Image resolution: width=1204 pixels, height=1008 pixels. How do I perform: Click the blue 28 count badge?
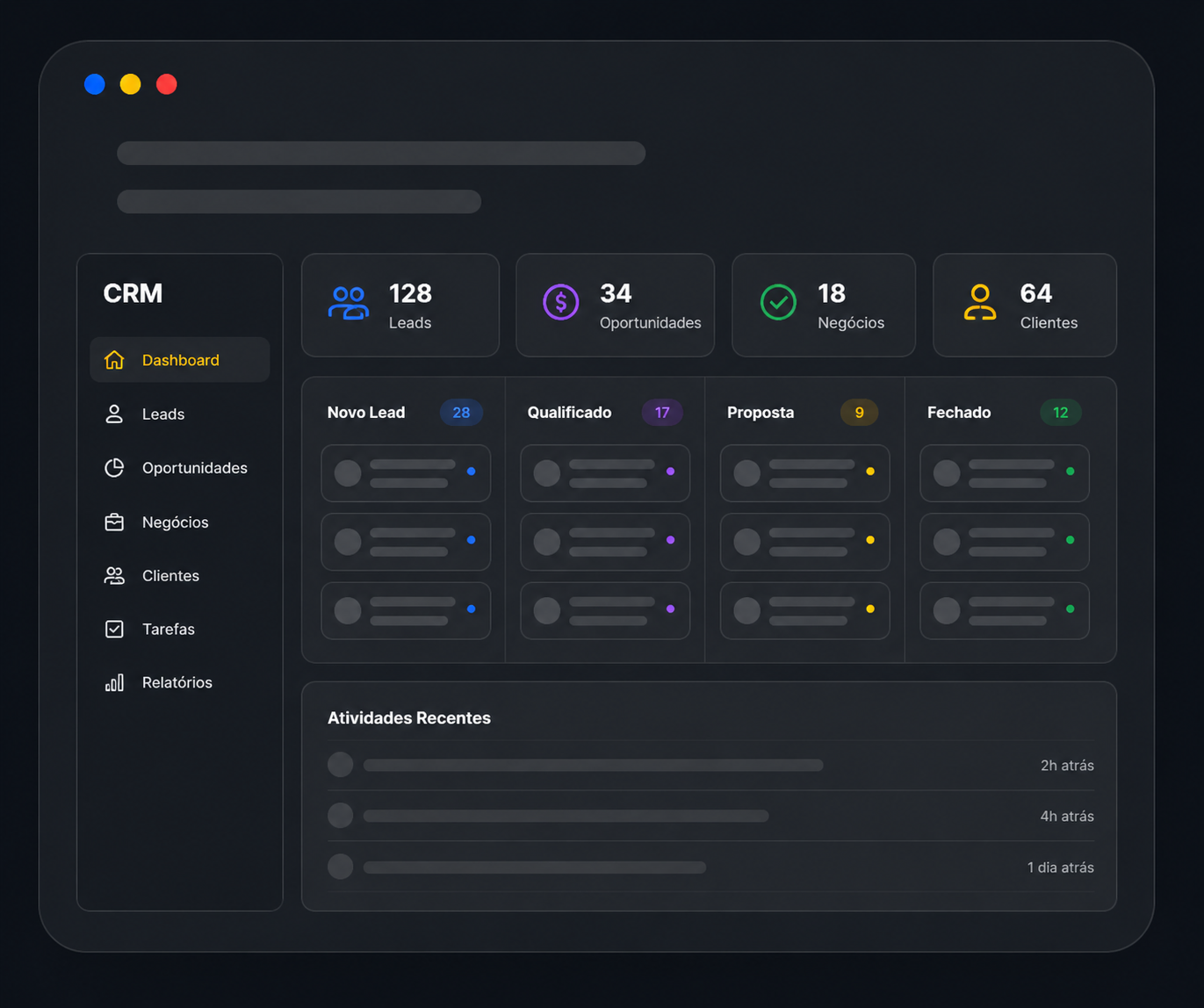(461, 413)
